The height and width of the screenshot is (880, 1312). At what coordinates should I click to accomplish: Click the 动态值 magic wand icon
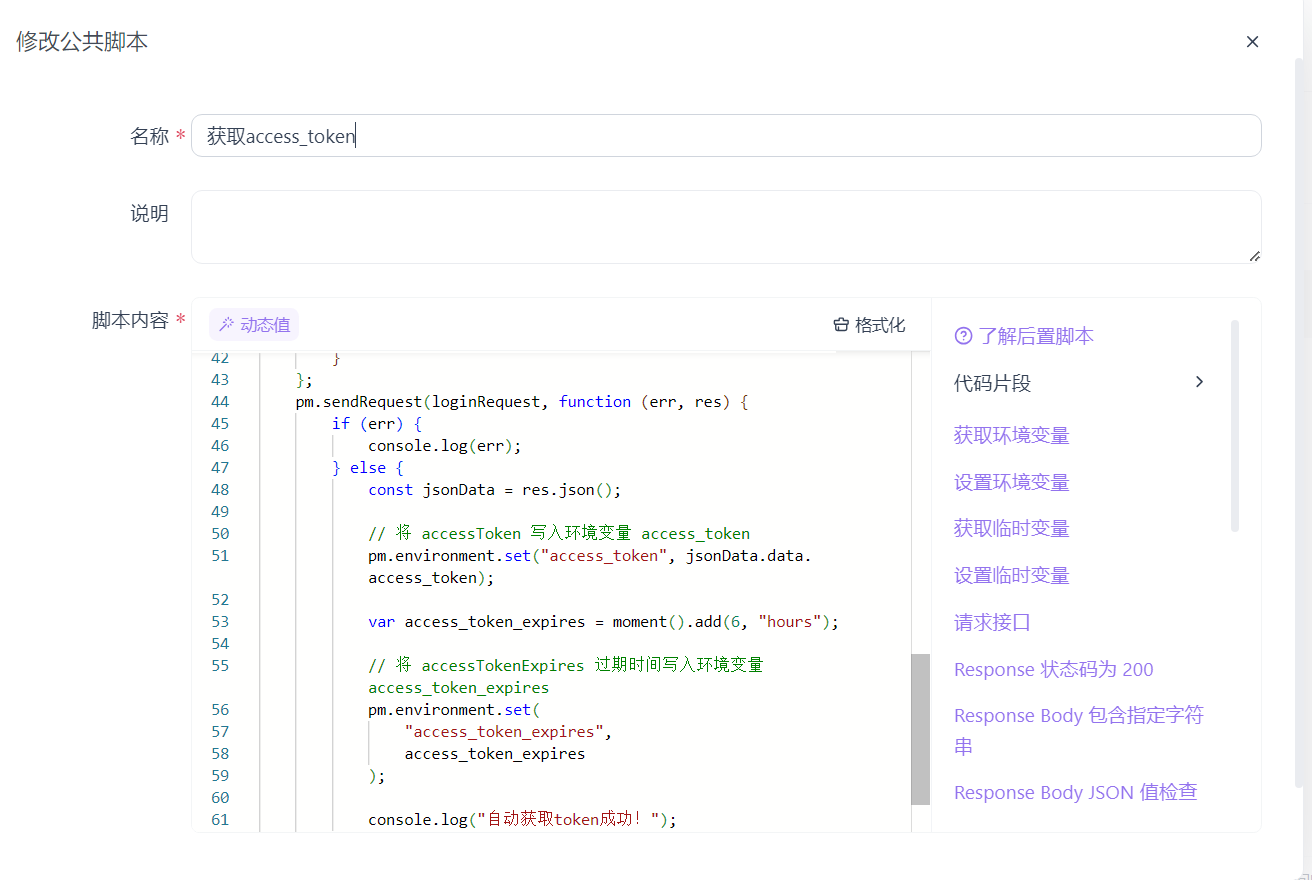[x=224, y=324]
